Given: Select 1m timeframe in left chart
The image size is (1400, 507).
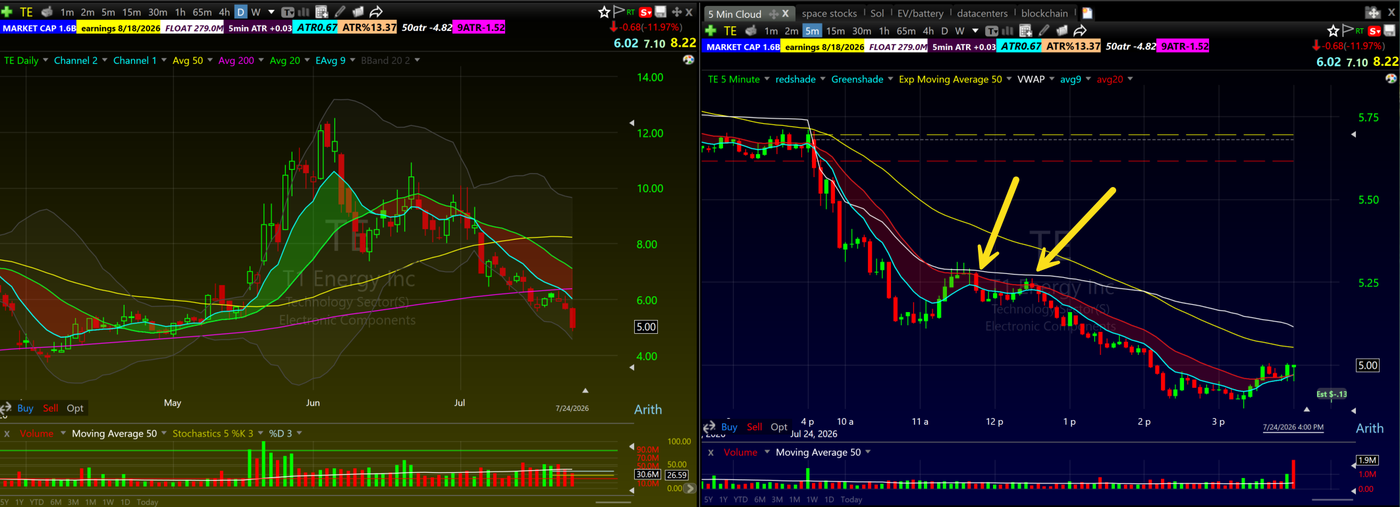Looking at the screenshot, I should pos(67,12).
